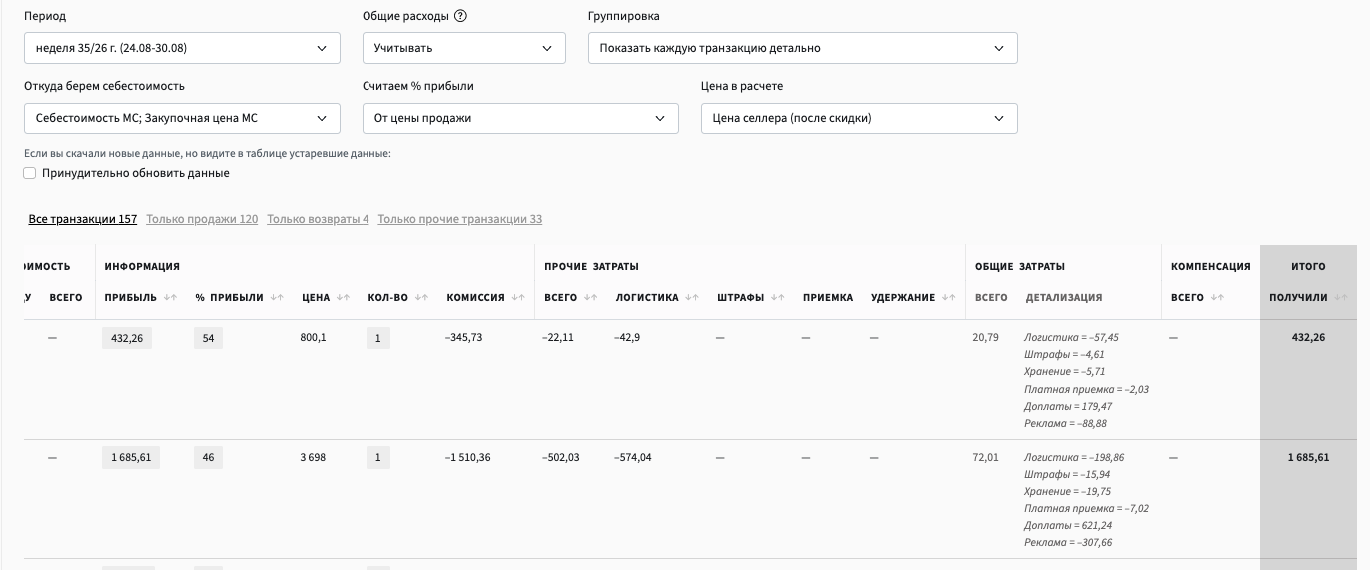
Task: Open the Общие расходы Учитывать dropdown
Action: pos(464,48)
